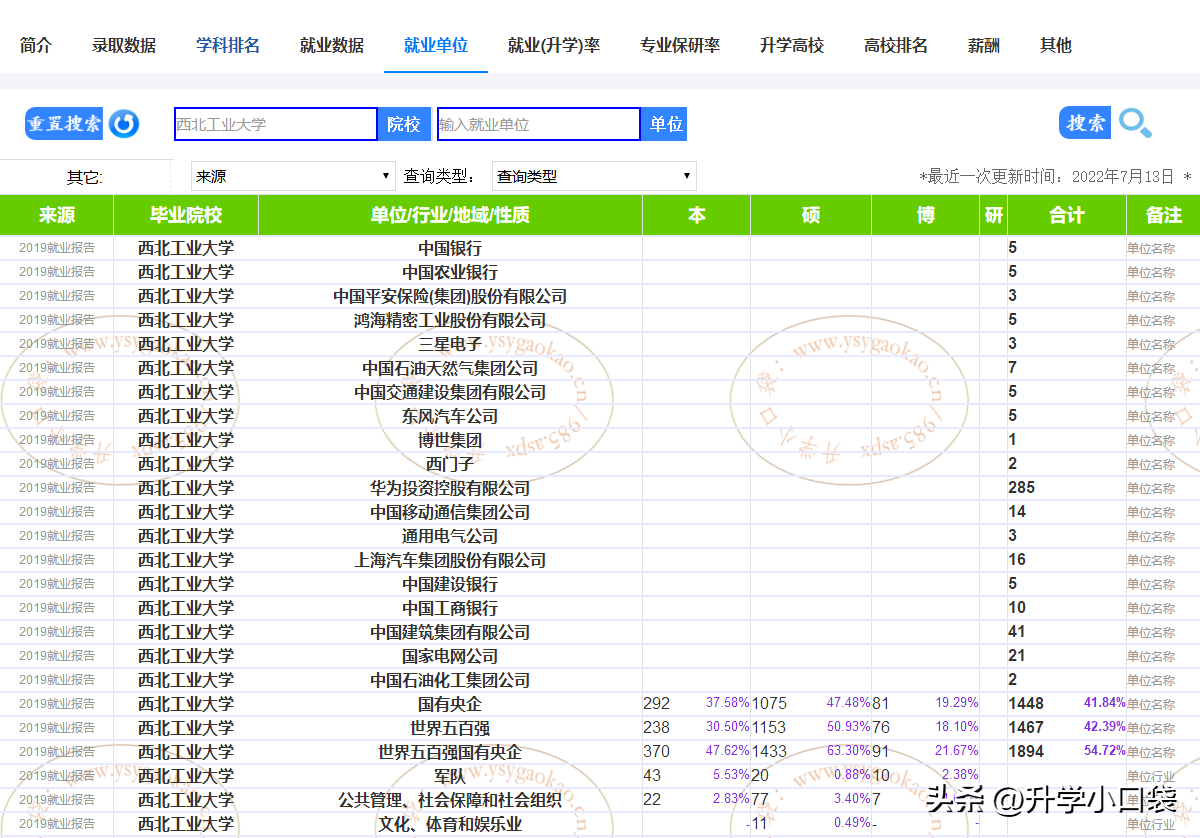Viewport: 1200px width, 838px height.
Task: Click 中国石油天然气集团公司 cell
Action: 450,368
